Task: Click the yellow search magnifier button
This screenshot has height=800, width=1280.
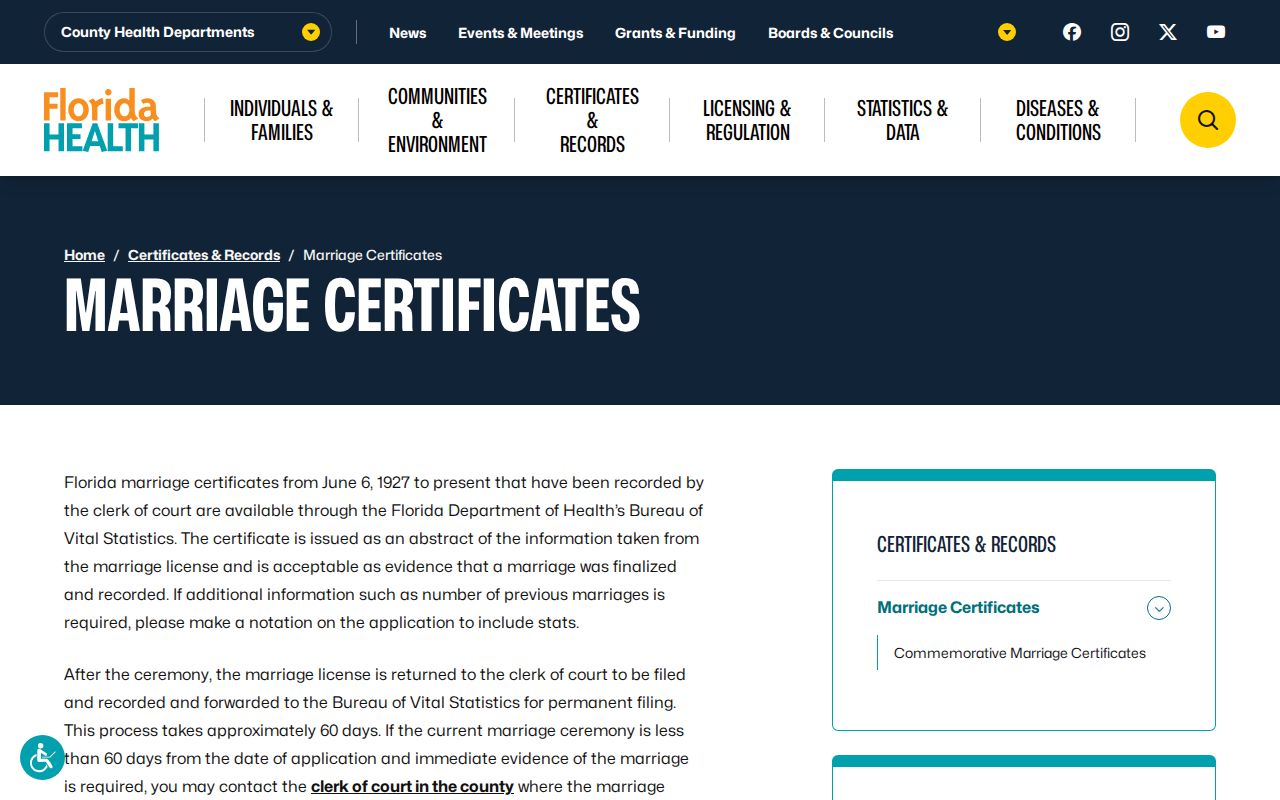Action: pyautogui.click(x=1208, y=120)
